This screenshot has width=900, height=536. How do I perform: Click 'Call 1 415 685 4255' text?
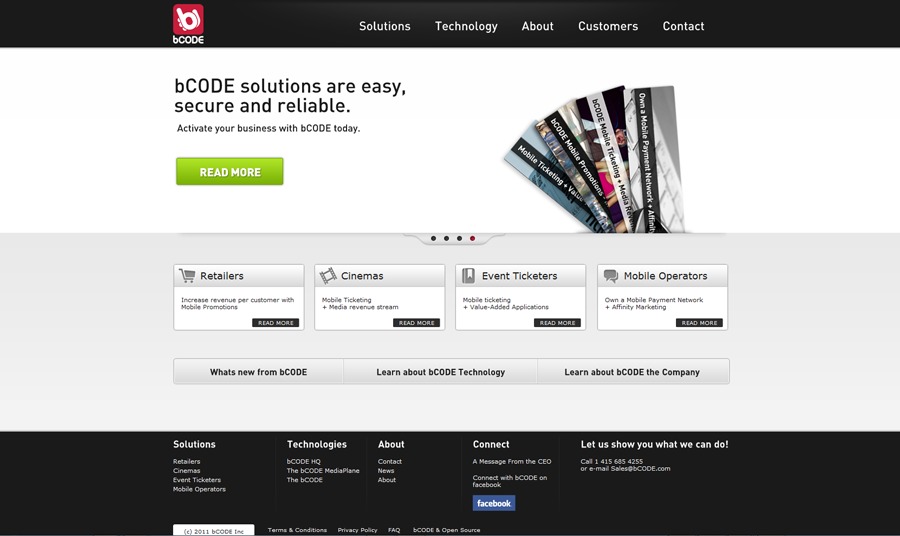pos(611,461)
